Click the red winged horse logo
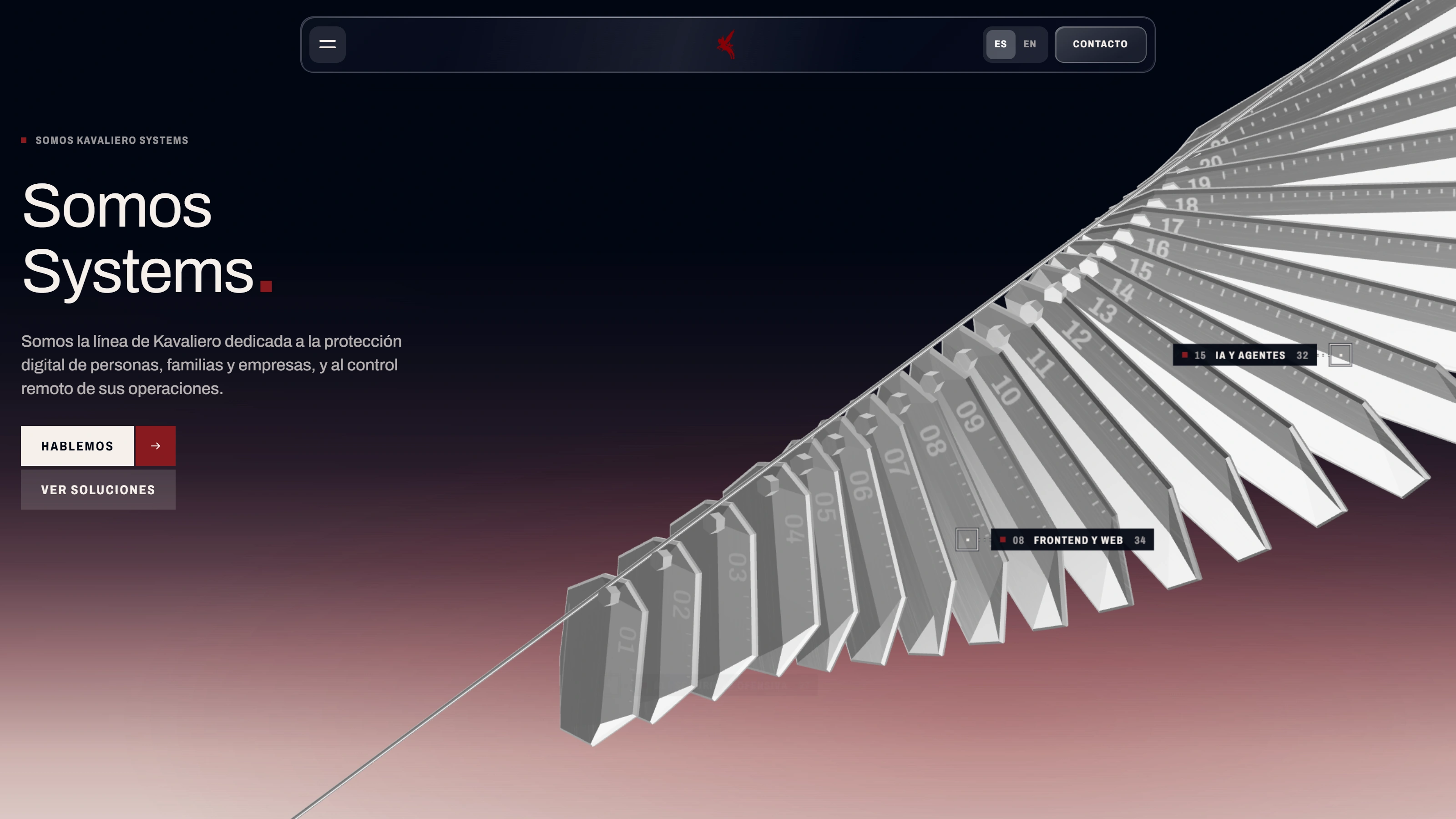 tap(727, 44)
